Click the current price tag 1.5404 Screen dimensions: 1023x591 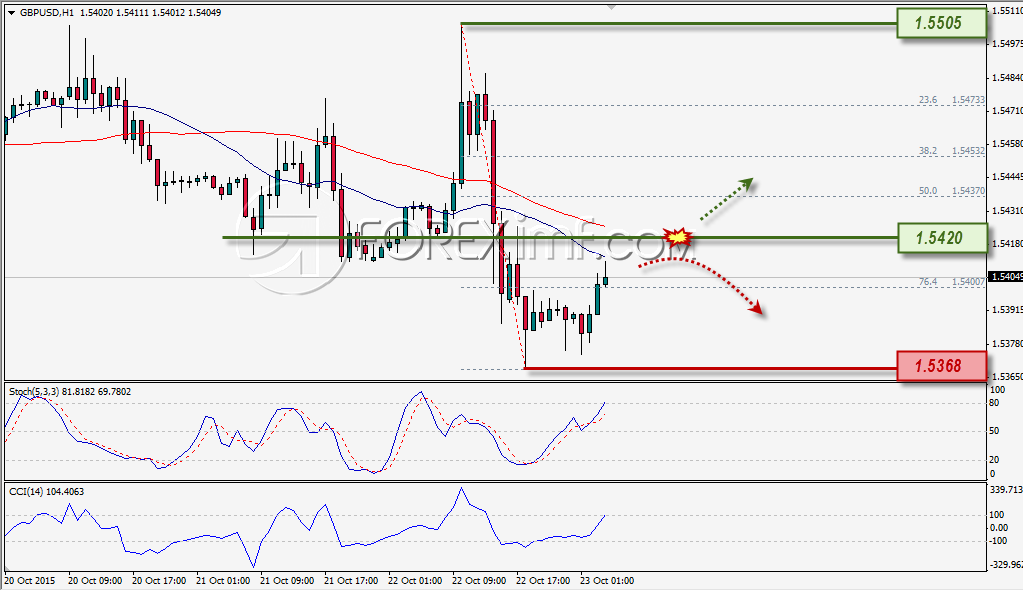pos(1005,277)
